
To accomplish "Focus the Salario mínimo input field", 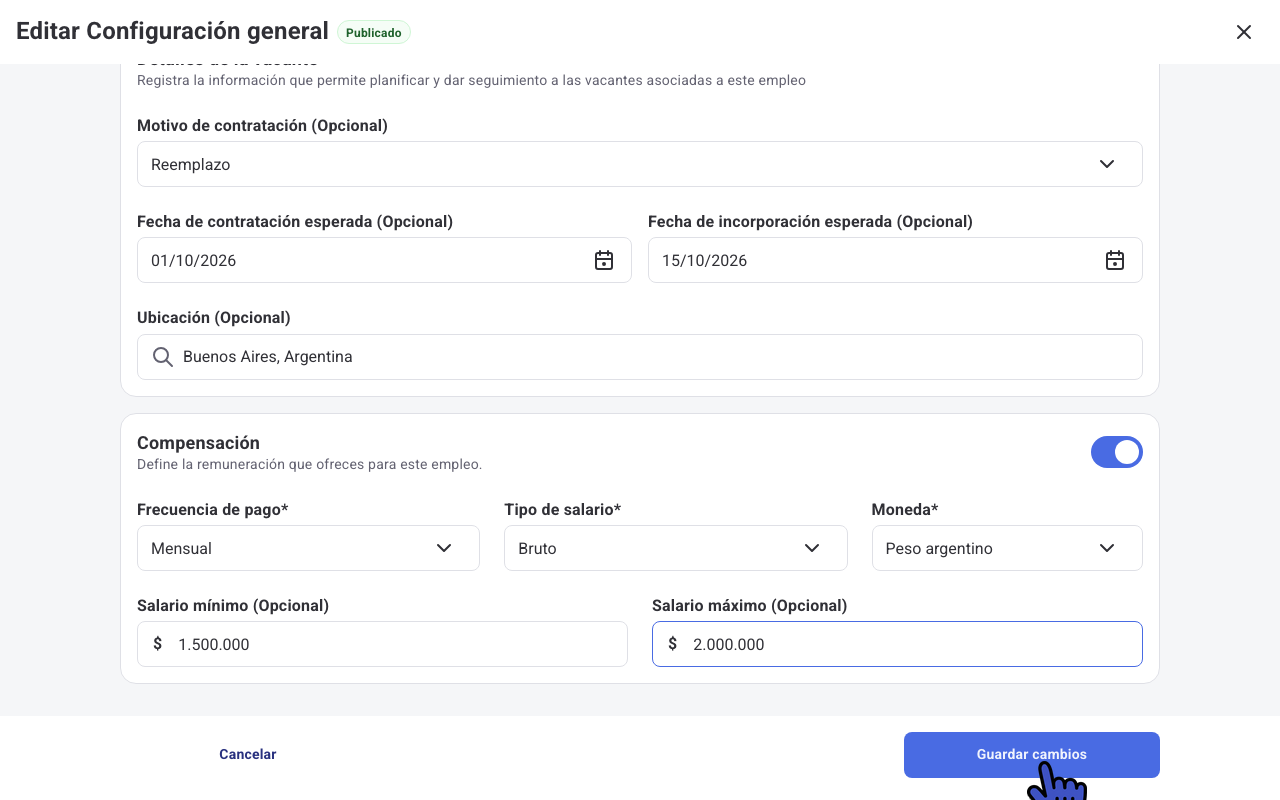I will pos(382,644).
